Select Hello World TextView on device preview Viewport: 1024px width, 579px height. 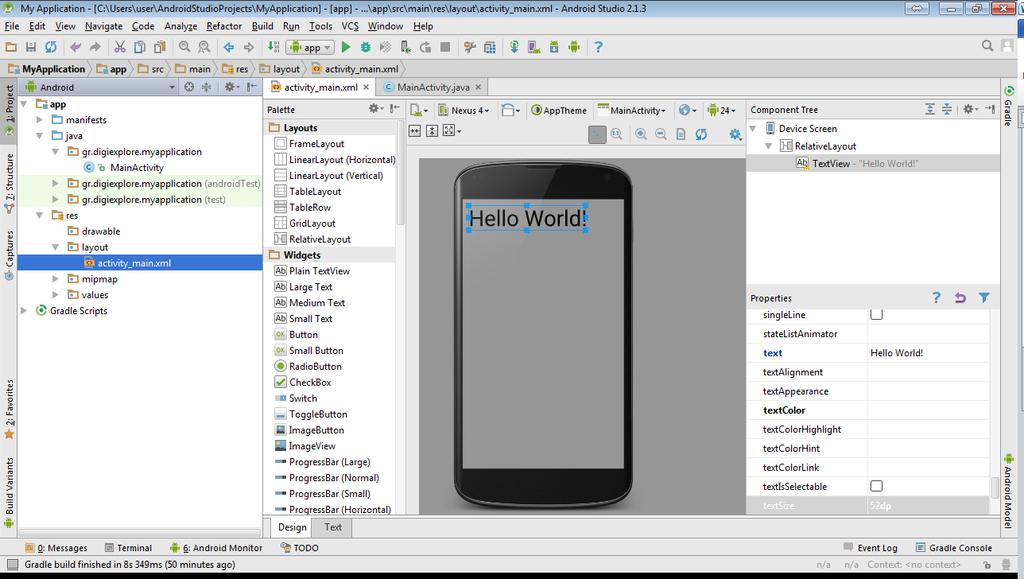tap(527, 218)
